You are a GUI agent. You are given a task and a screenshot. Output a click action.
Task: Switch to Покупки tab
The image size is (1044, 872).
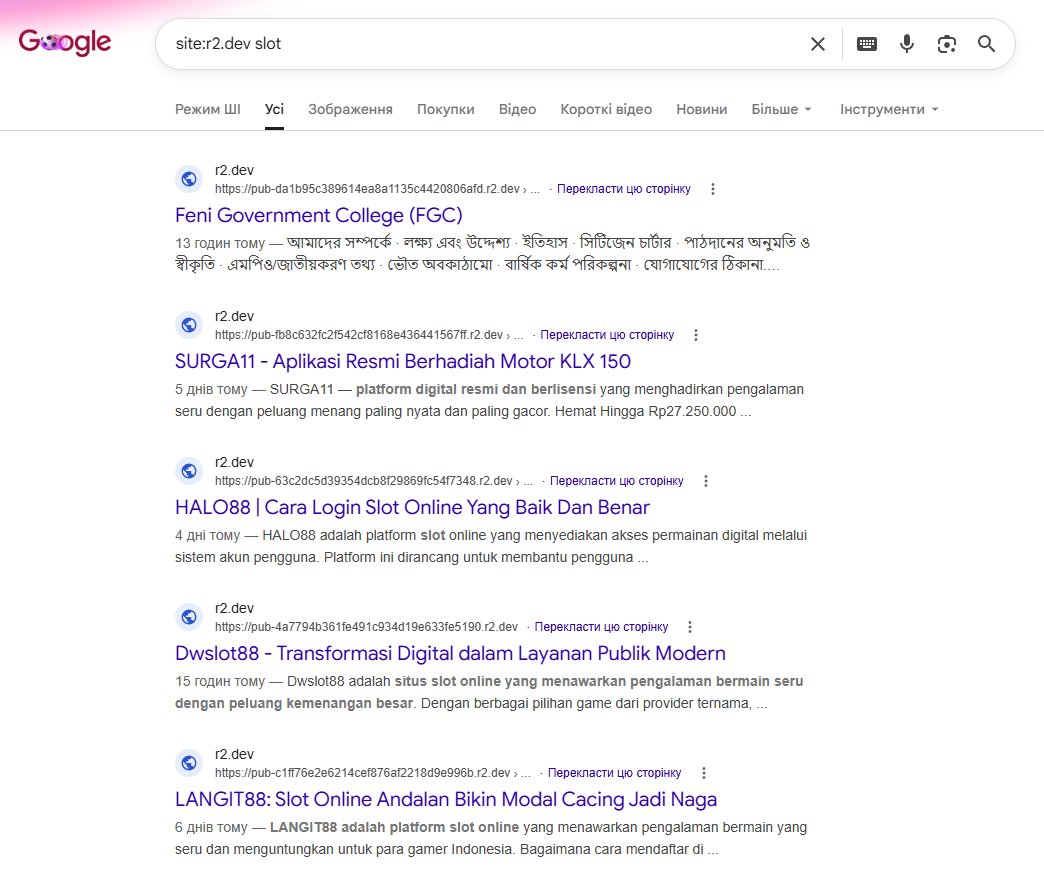[445, 109]
